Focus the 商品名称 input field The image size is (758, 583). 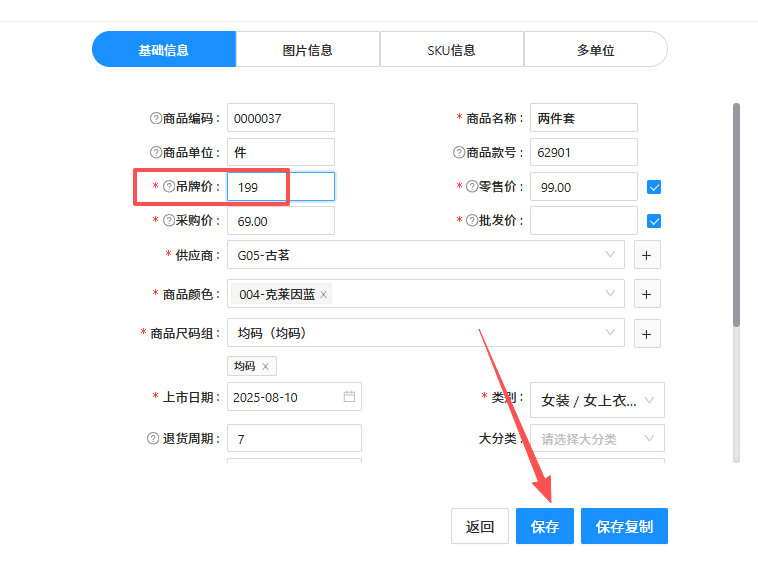583,118
